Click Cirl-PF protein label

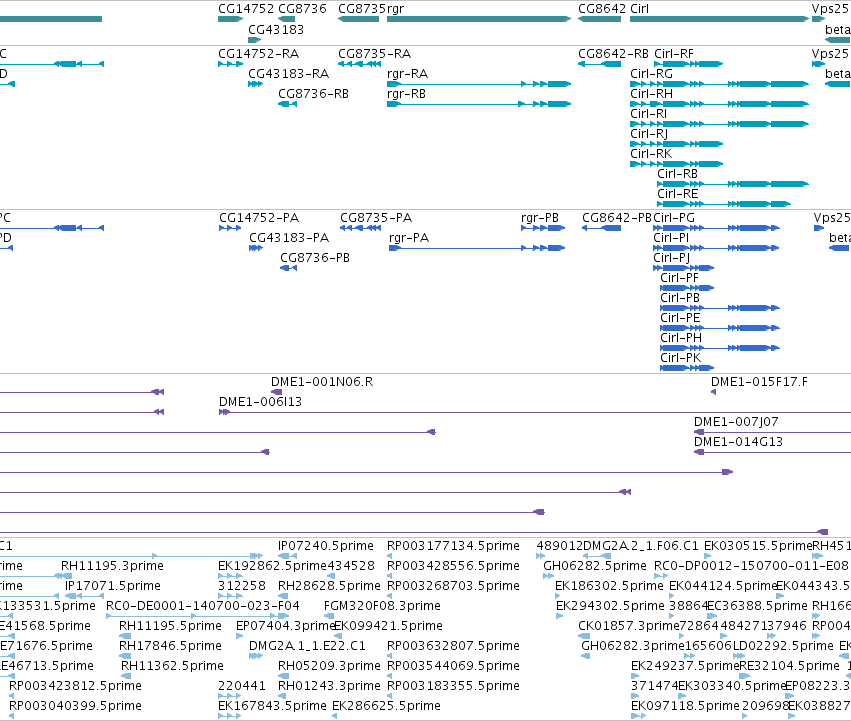679,279
